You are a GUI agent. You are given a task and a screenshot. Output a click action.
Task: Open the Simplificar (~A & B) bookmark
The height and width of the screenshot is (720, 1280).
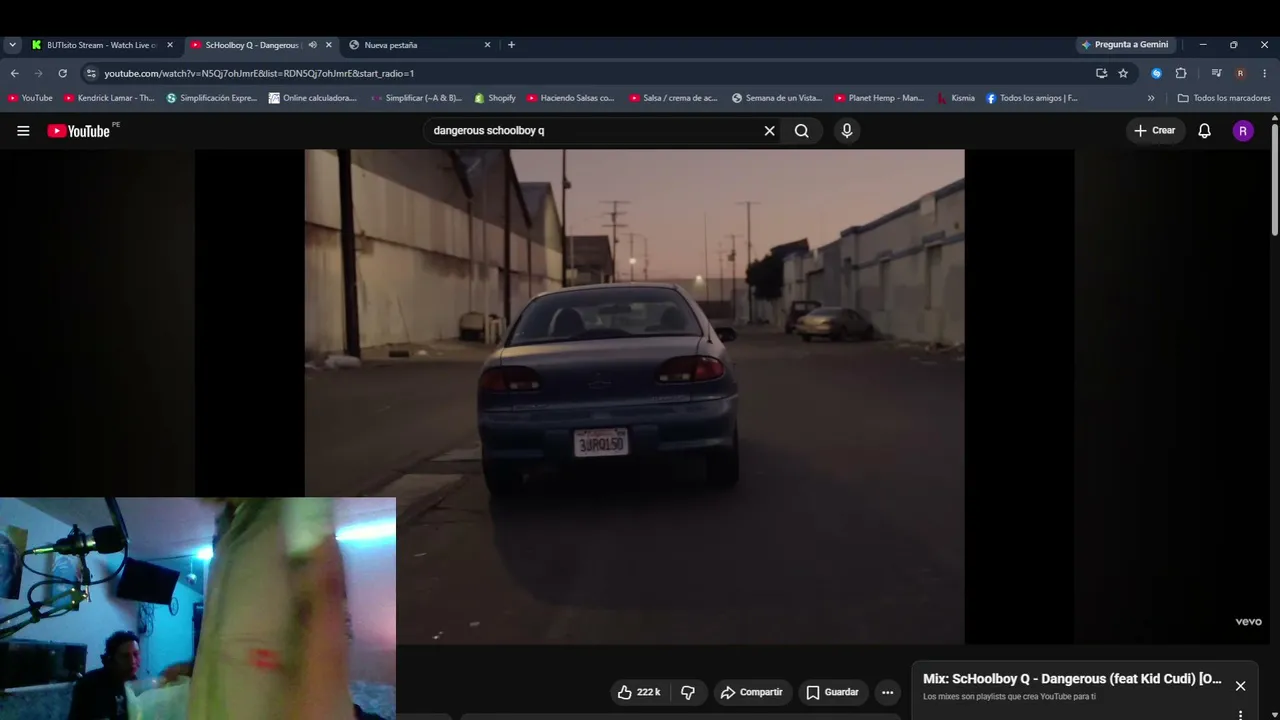pyautogui.click(x=417, y=98)
